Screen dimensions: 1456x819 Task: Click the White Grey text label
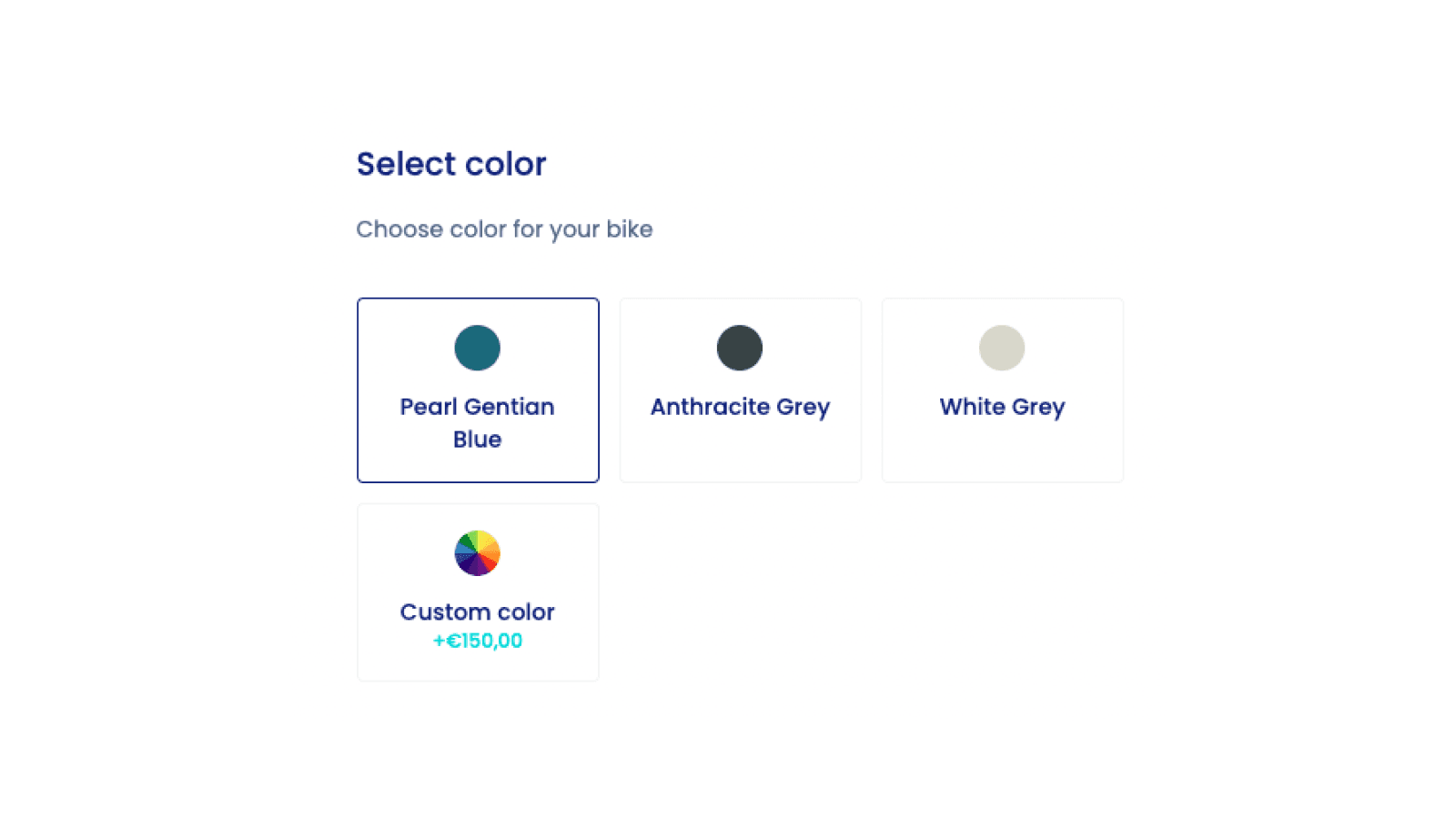point(1002,407)
